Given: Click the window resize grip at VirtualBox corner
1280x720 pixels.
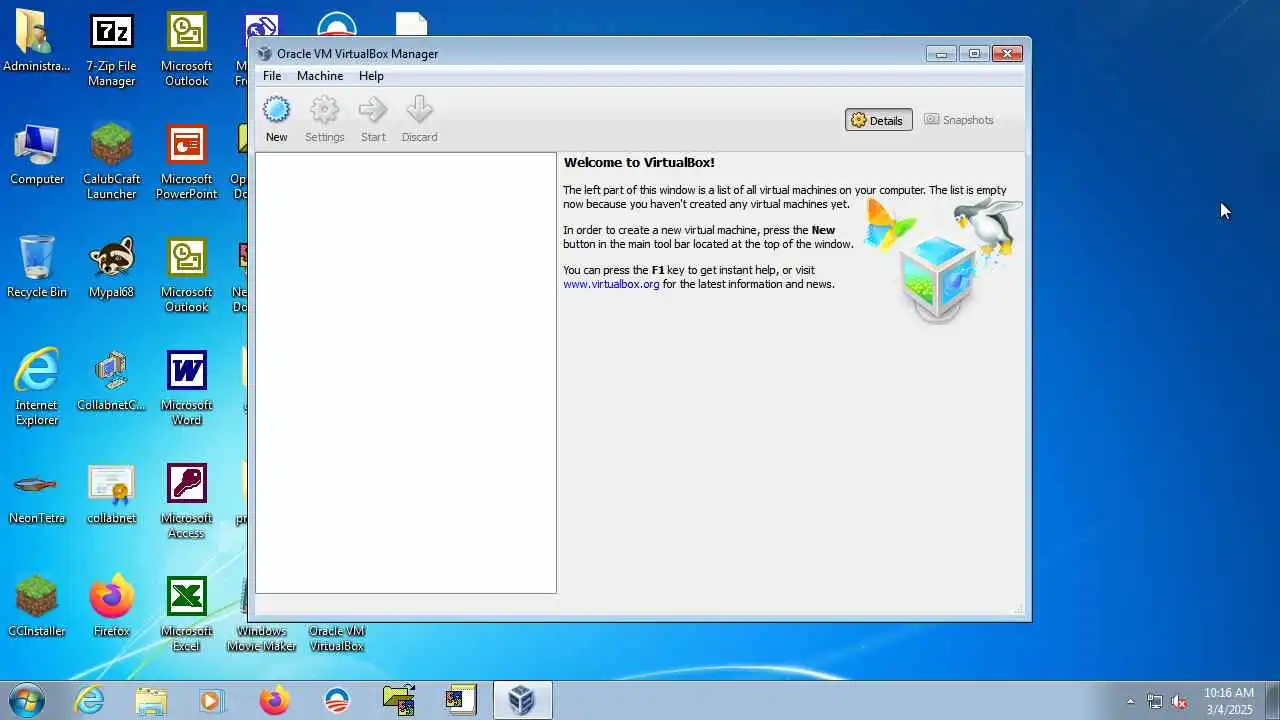Looking at the screenshot, I should tap(1019, 609).
